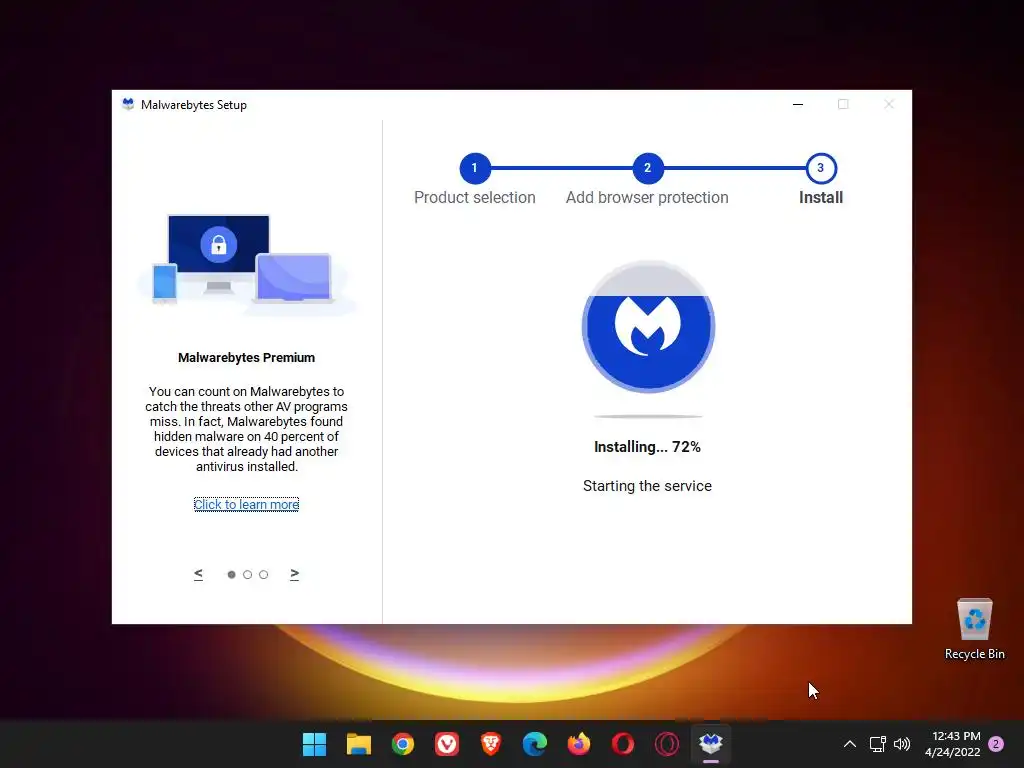Image resolution: width=1024 pixels, height=768 pixels.
Task: Click the Installing... 72% status text
Action: [x=647, y=447]
